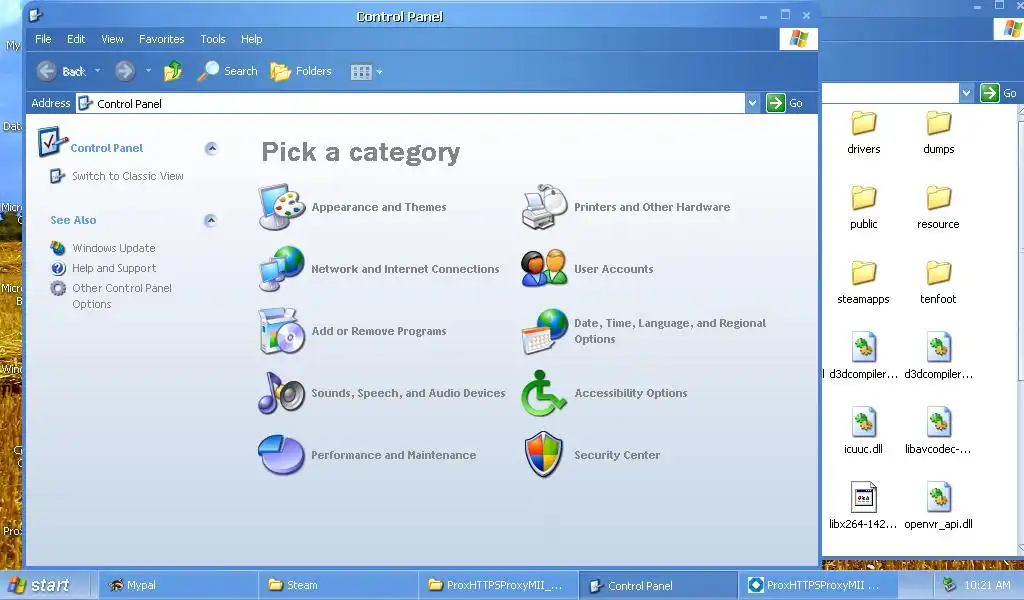Click the Control Panel sidebar header icon
Image resolution: width=1024 pixels, height=600 pixels.
pyautogui.click(x=52, y=142)
